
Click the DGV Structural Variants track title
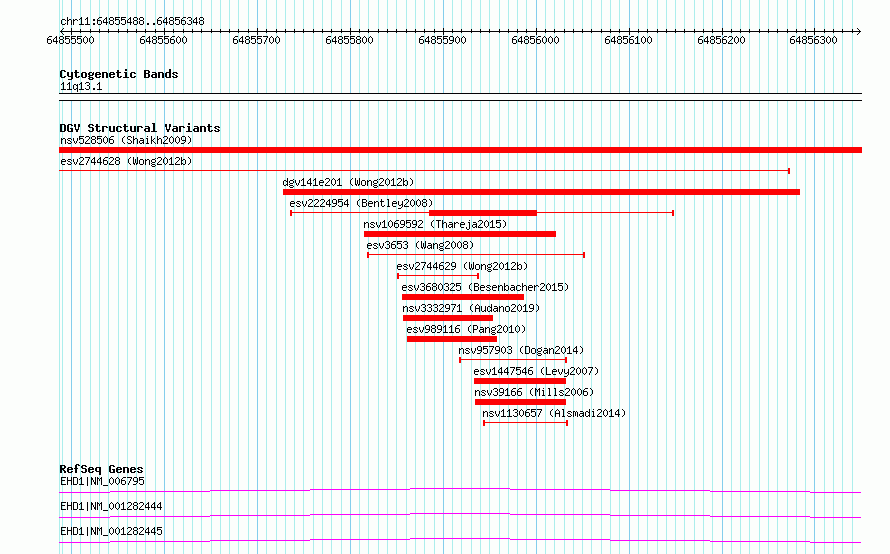[x=140, y=128]
